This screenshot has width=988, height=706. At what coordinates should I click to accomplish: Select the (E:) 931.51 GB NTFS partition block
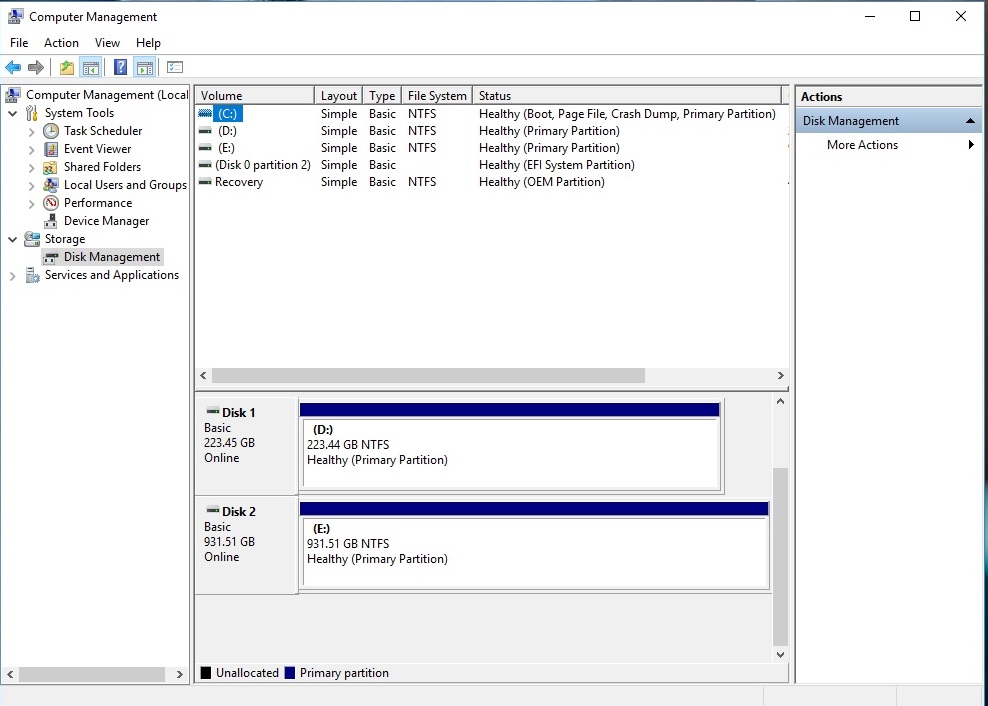[534, 546]
